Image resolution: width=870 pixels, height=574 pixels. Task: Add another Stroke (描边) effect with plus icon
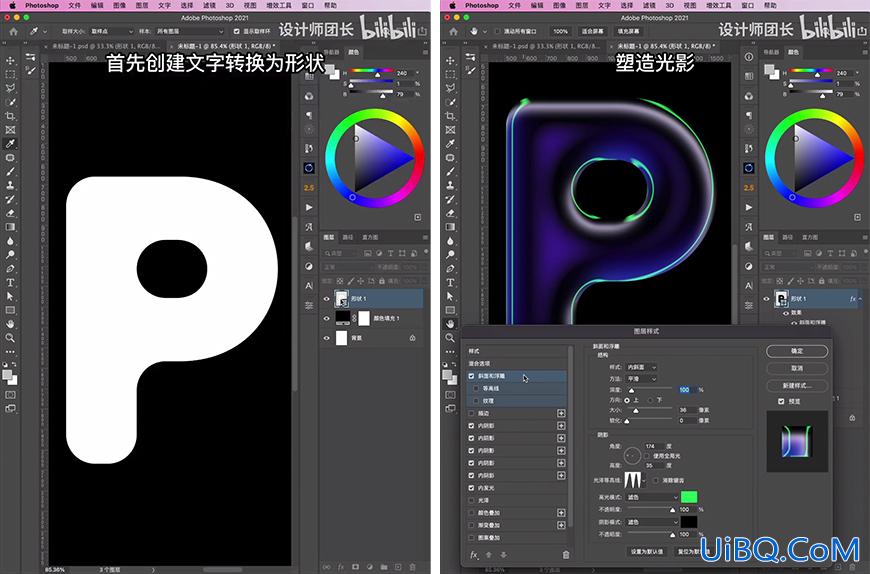point(561,413)
